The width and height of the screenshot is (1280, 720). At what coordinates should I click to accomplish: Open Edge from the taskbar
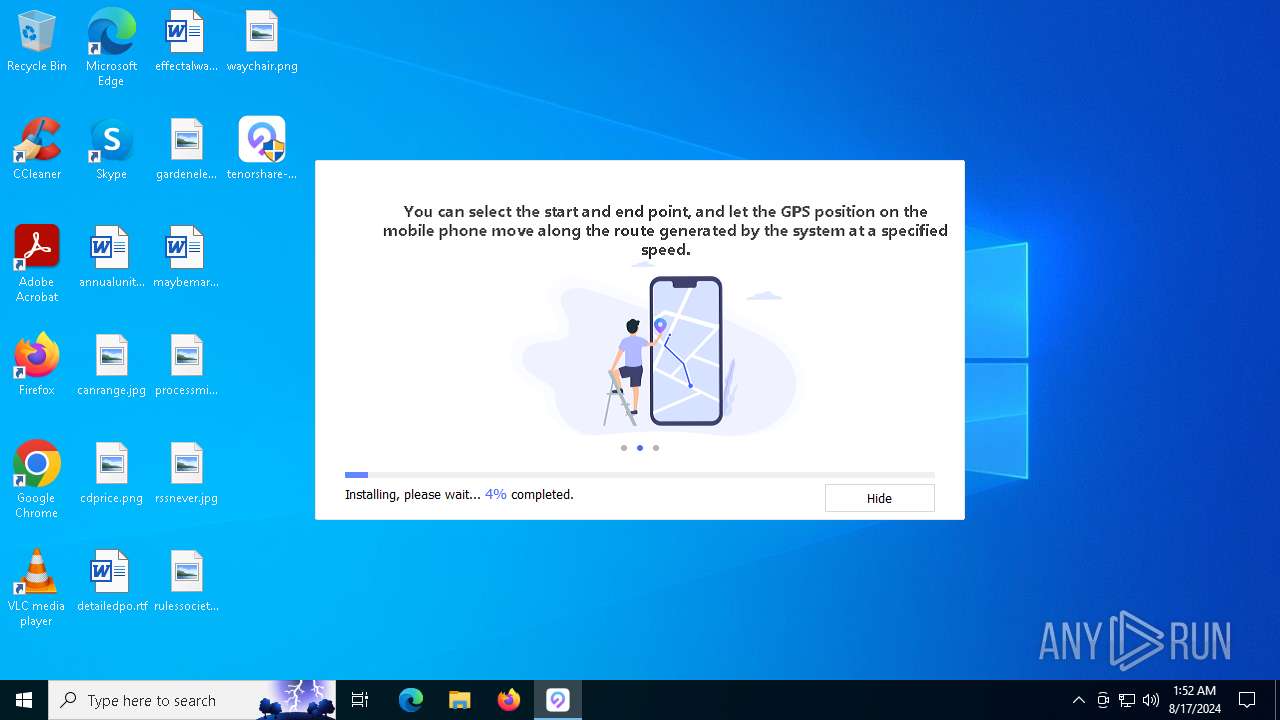411,700
